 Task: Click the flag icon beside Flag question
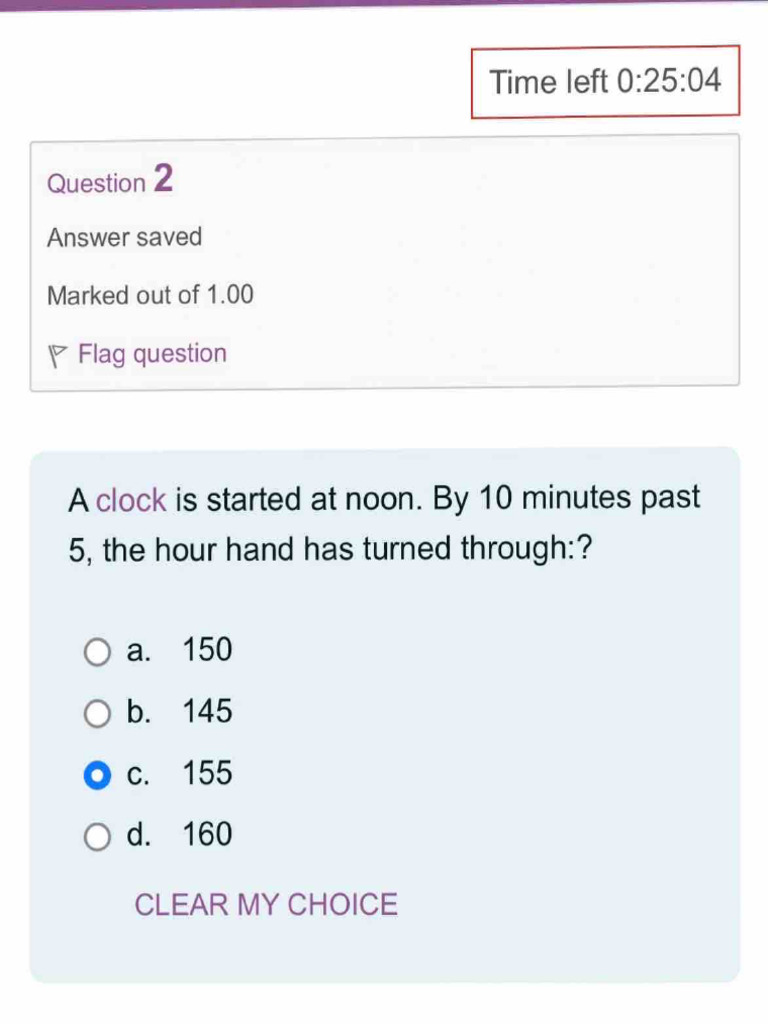click(x=59, y=355)
